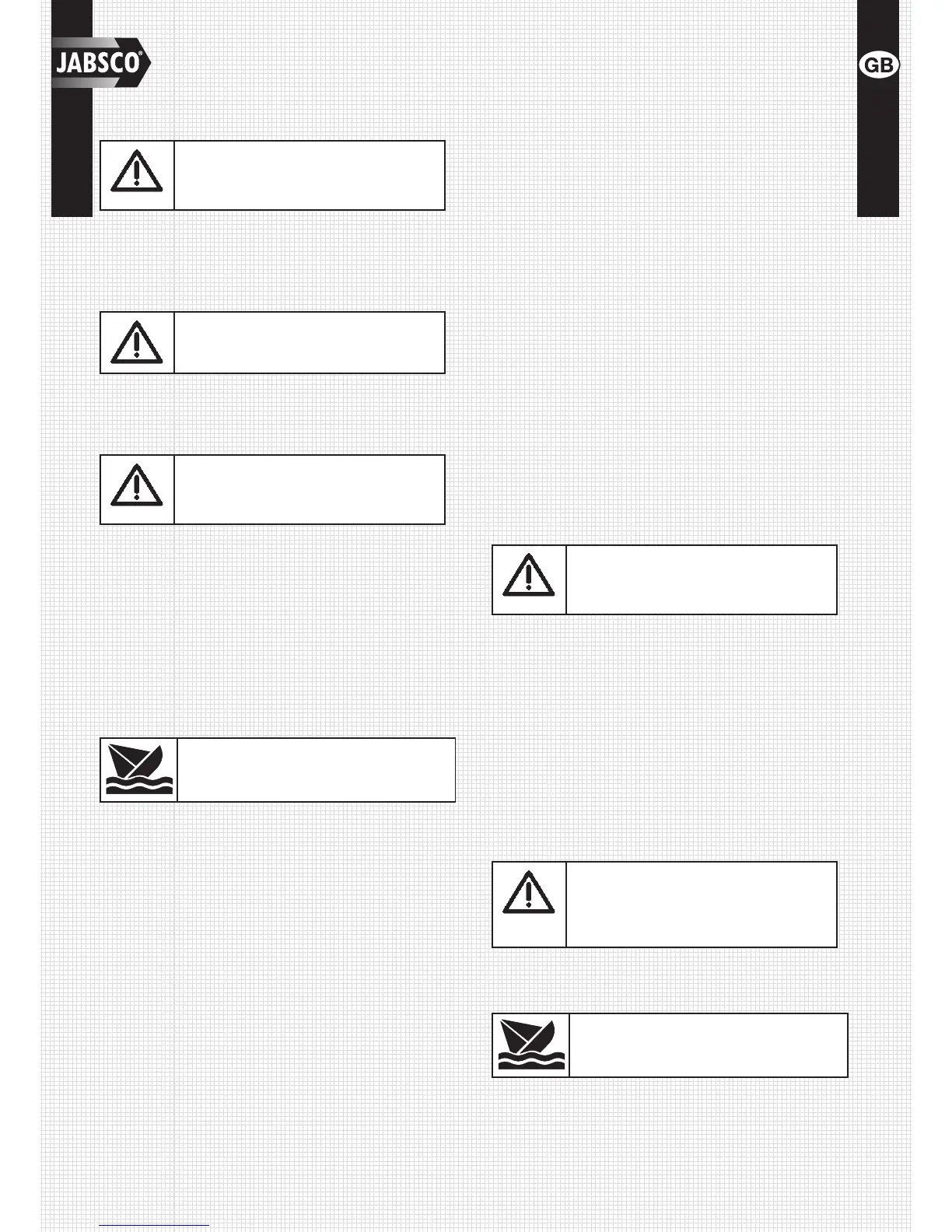Click the sinking boat icon in right column
Viewport: 952px width, 1232px height.
(x=531, y=1045)
